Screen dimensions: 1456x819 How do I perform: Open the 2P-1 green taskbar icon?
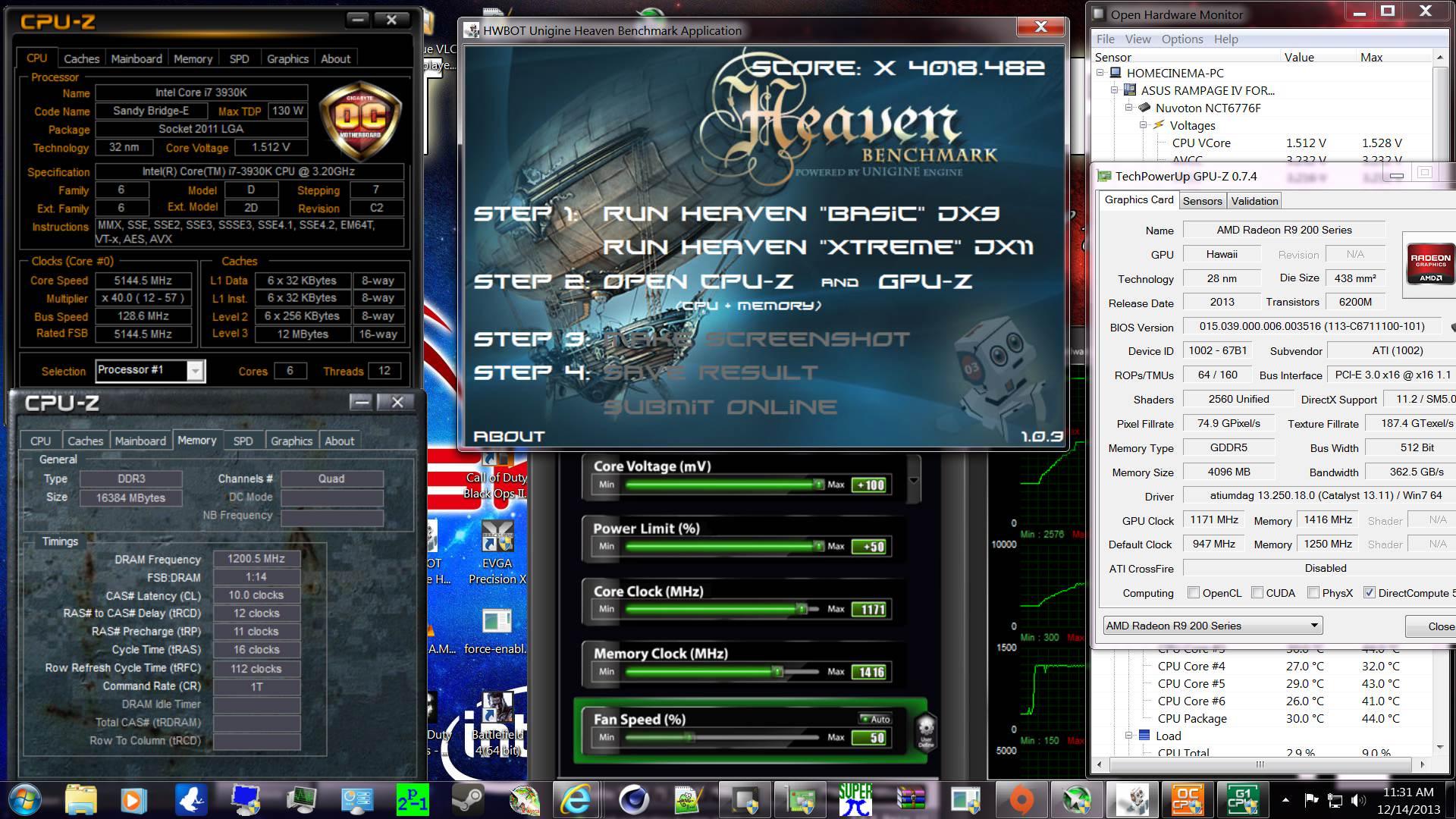(412, 800)
